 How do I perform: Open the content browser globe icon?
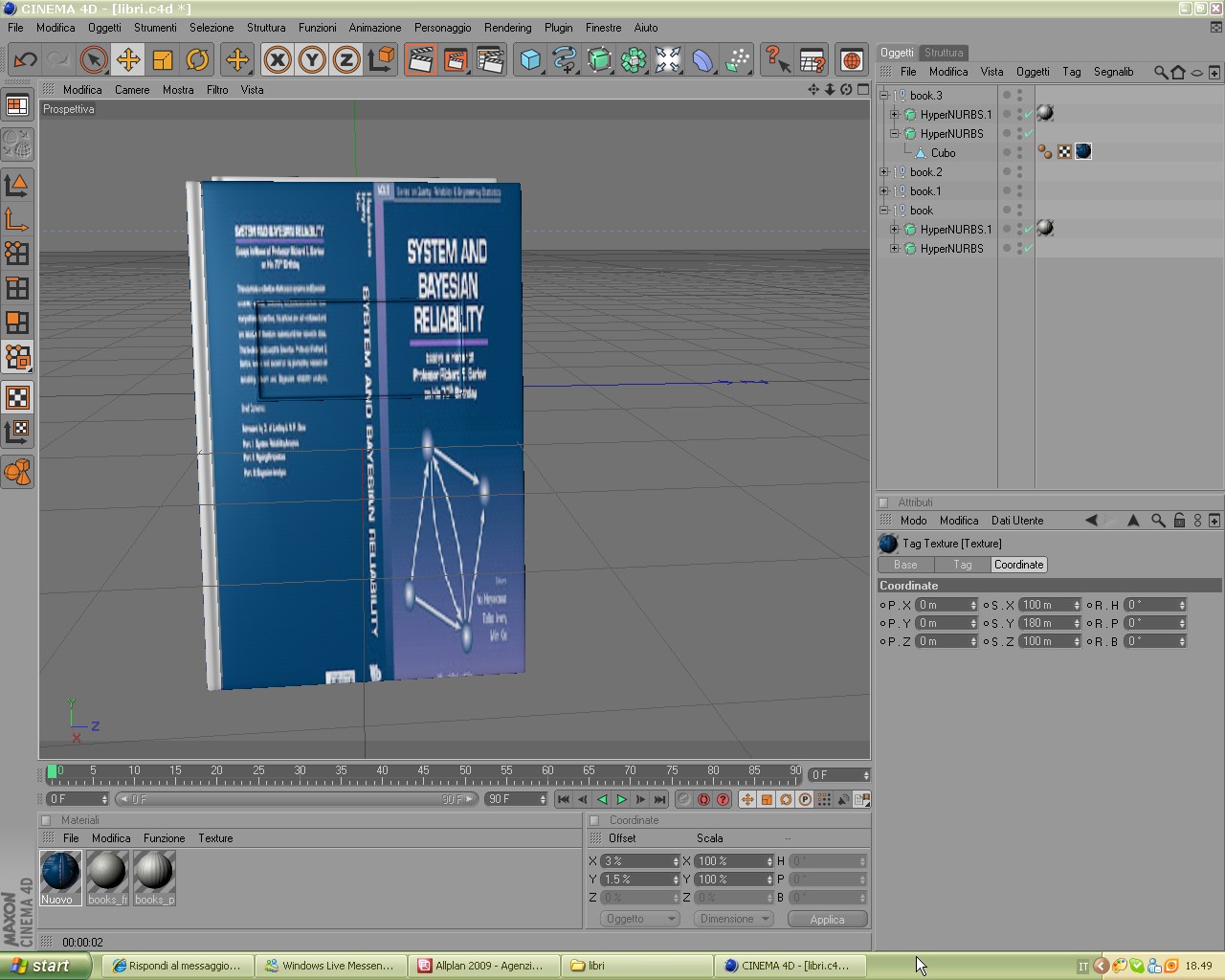(852, 60)
